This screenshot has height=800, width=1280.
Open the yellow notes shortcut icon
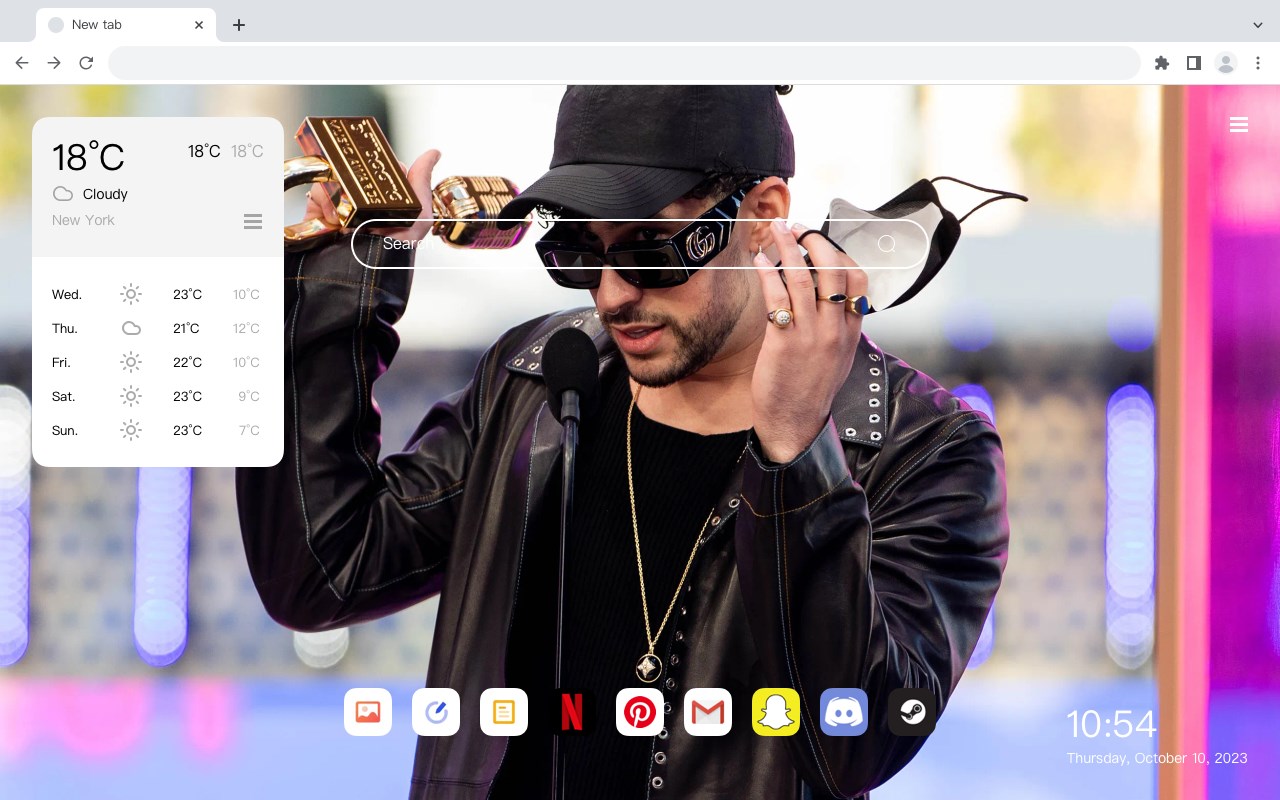pyautogui.click(x=504, y=712)
